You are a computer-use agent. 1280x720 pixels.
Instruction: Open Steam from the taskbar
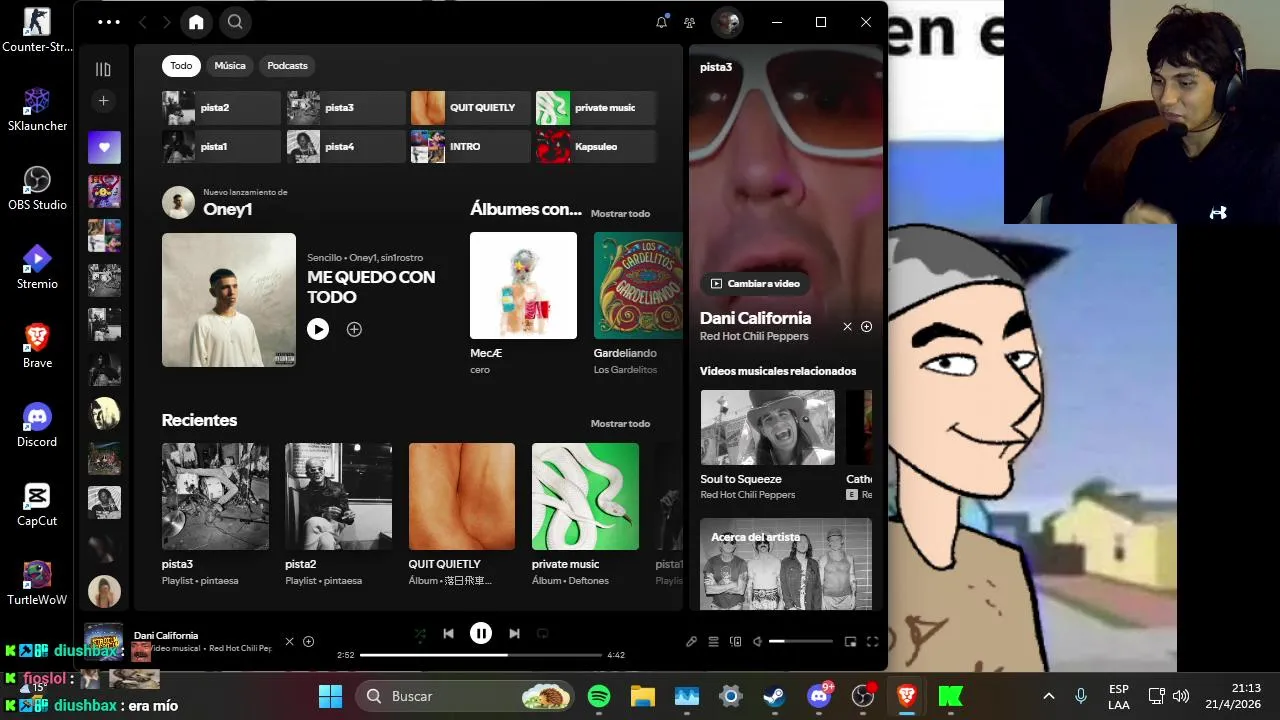point(774,696)
